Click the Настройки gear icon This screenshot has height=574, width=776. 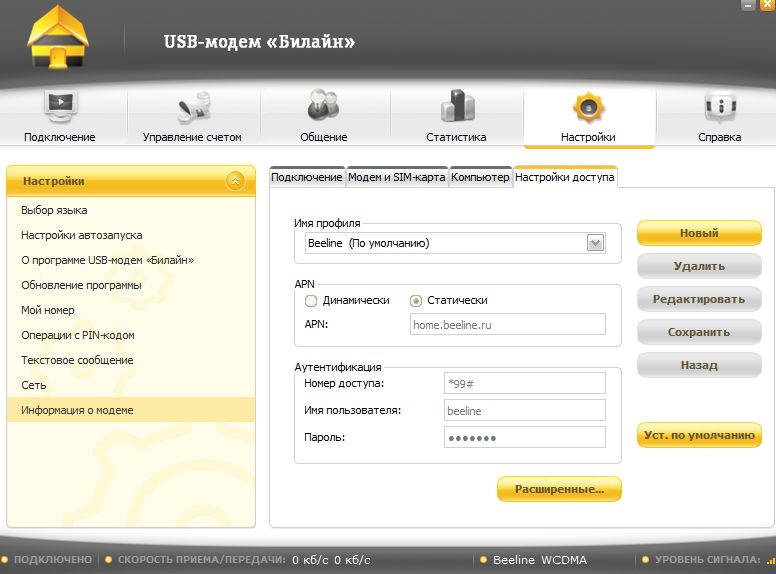pyautogui.click(x=587, y=108)
